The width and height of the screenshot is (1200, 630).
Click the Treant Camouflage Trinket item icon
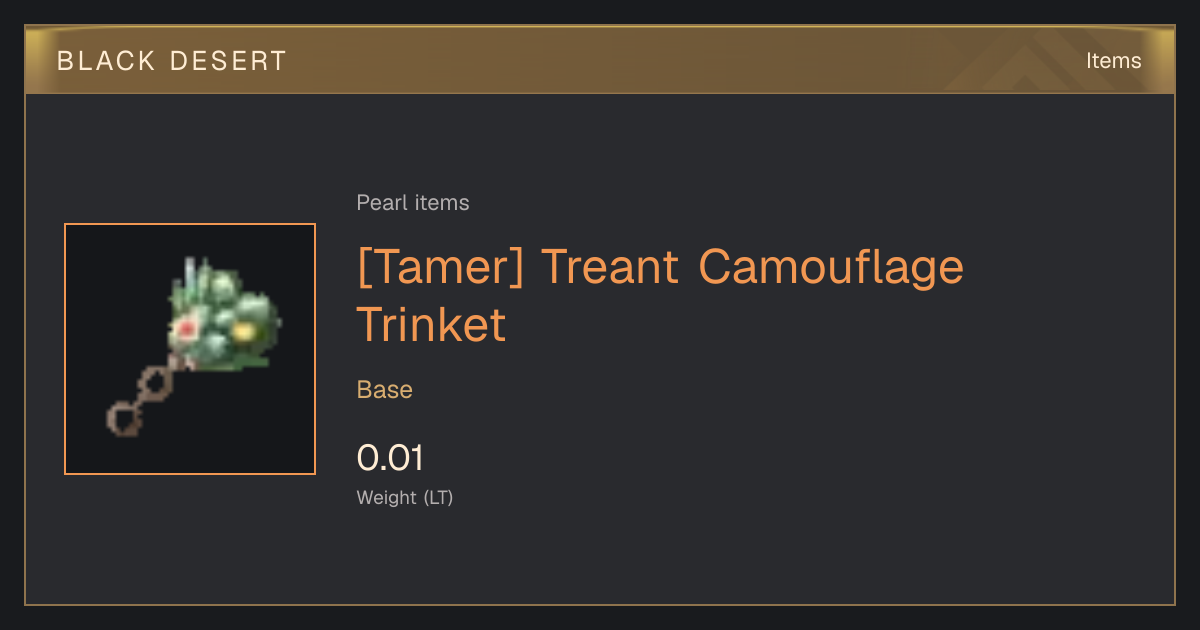coord(190,349)
